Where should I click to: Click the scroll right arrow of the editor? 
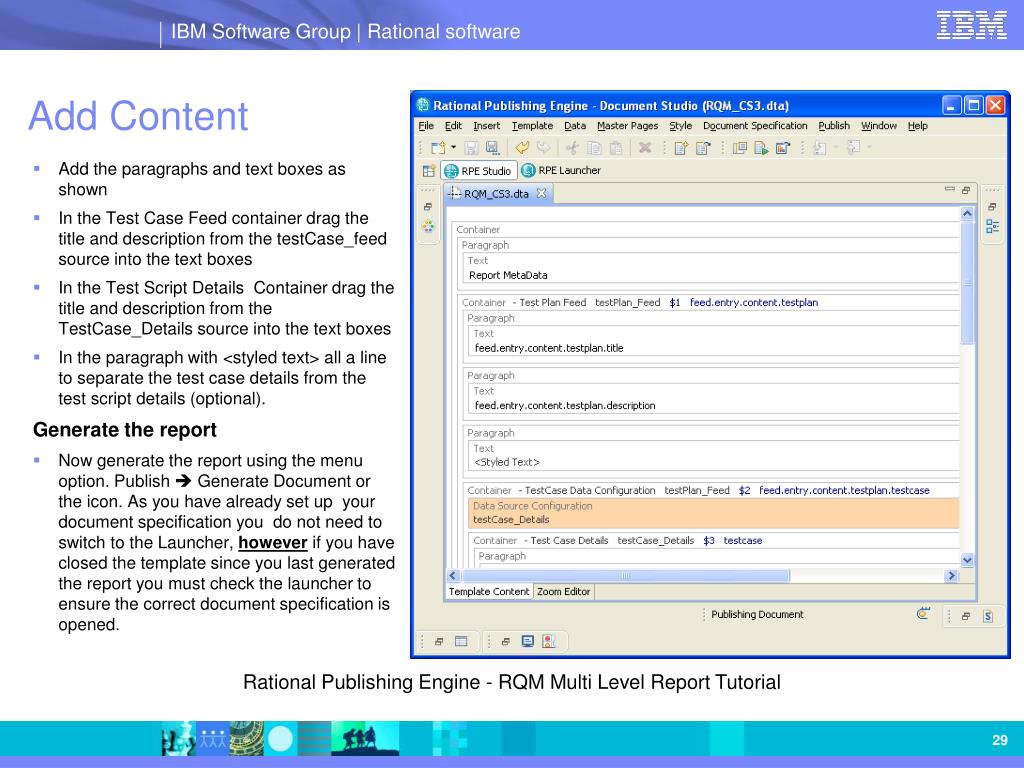952,575
